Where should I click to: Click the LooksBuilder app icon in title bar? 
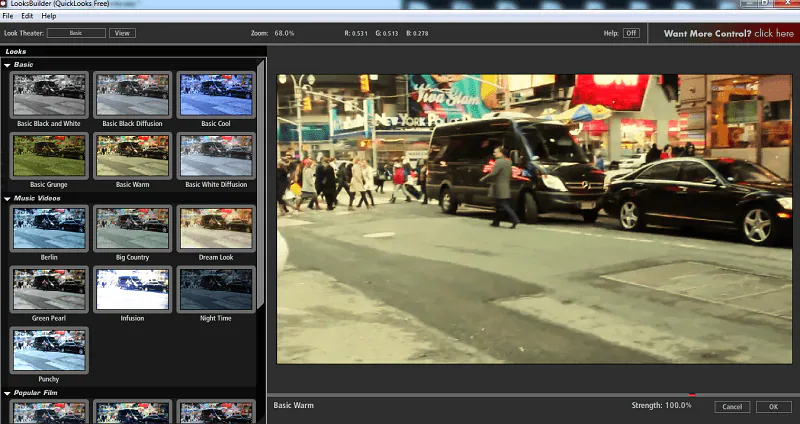[4, 4]
